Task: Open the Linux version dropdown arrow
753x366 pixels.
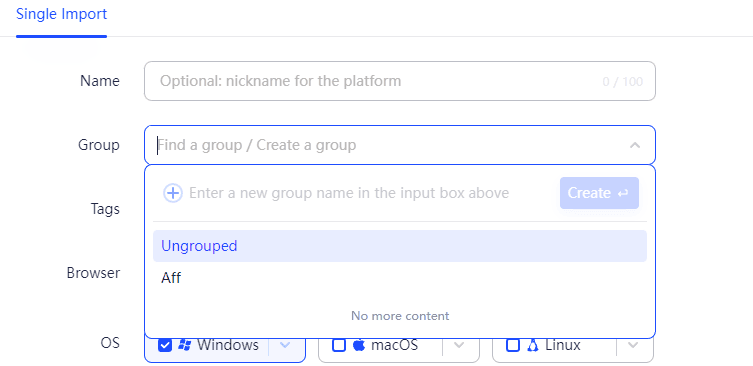Action: coord(633,345)
